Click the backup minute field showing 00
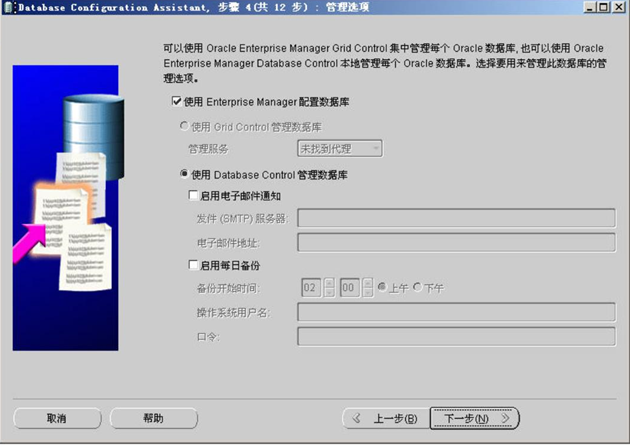 (350, 288)
